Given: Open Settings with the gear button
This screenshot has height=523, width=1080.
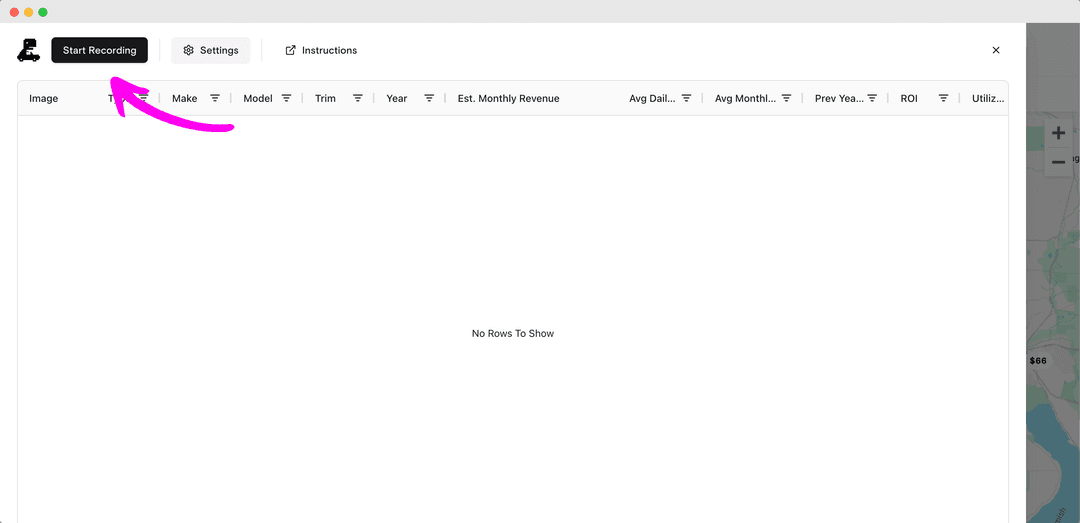Looking at the screenshot, I should 210,50.
